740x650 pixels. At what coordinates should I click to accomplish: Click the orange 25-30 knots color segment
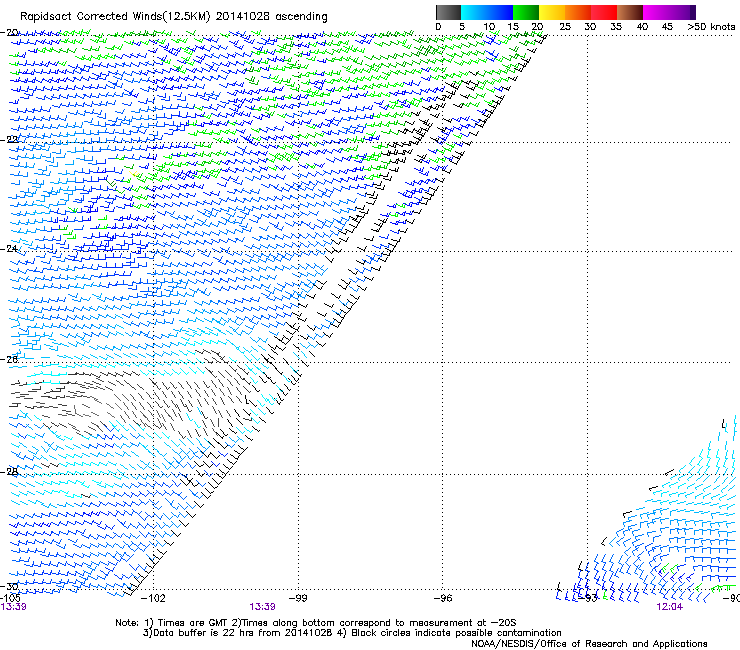click(578, 12)
